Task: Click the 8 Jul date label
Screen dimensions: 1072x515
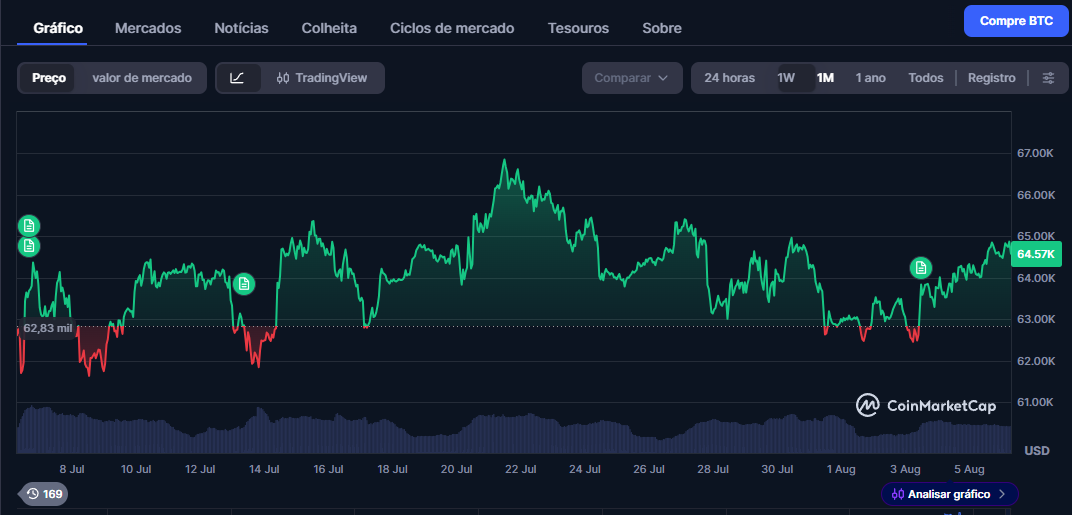Action: 72,469
